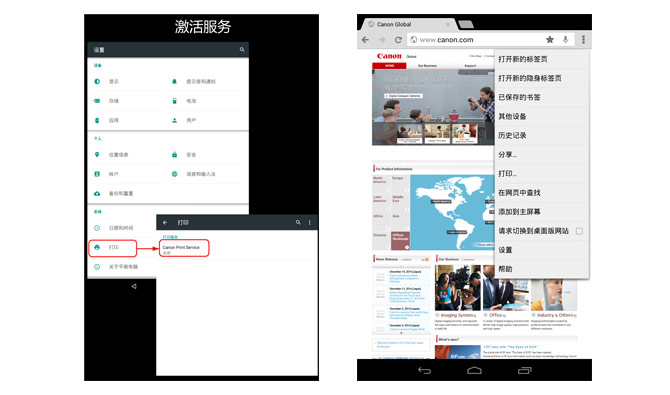Open Security (安全) lock icon
This screenshot has height=395, width=670.
pyautogui.click(x=174, y=154)
